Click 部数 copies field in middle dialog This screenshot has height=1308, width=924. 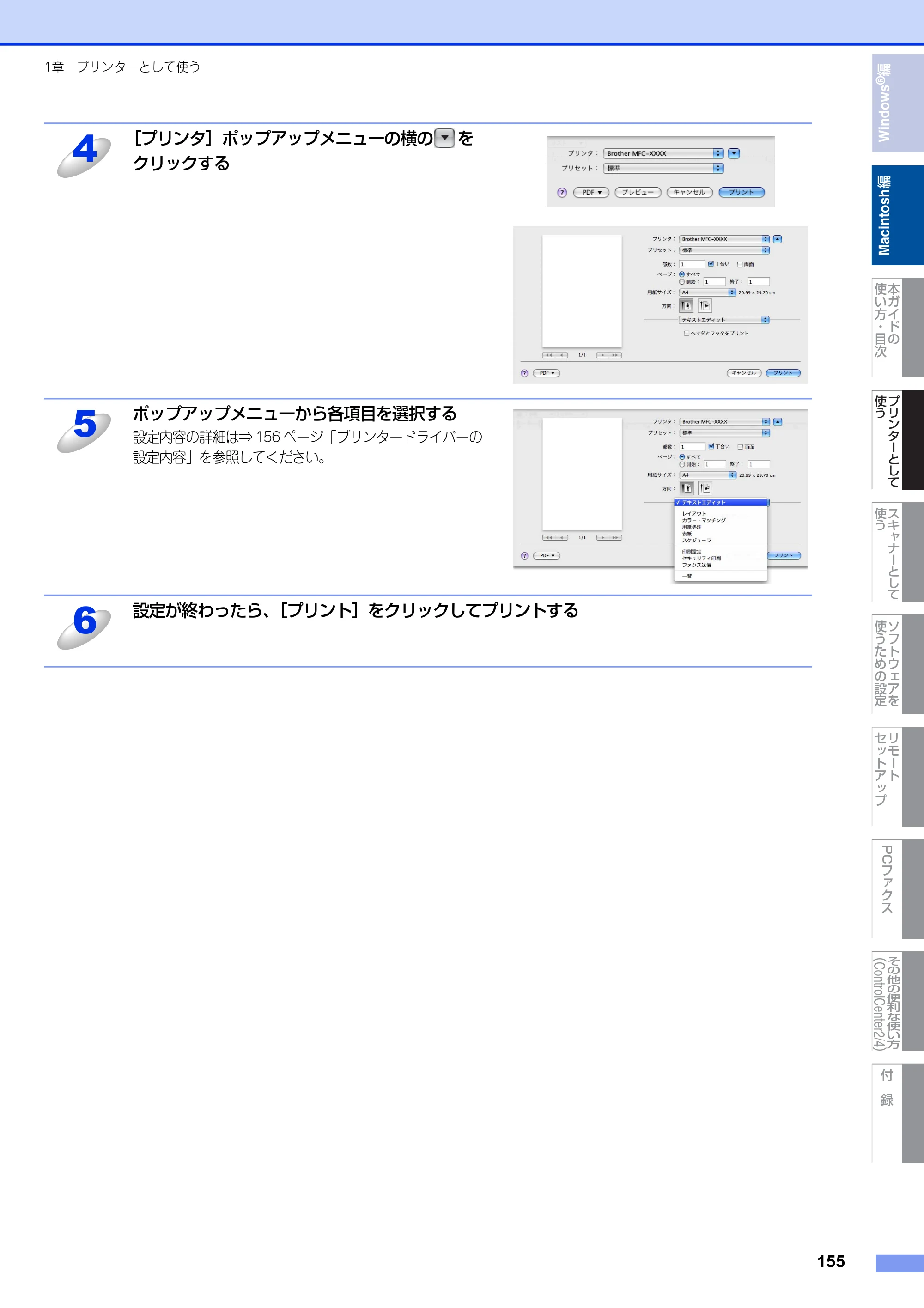click(x=692, y=264)
